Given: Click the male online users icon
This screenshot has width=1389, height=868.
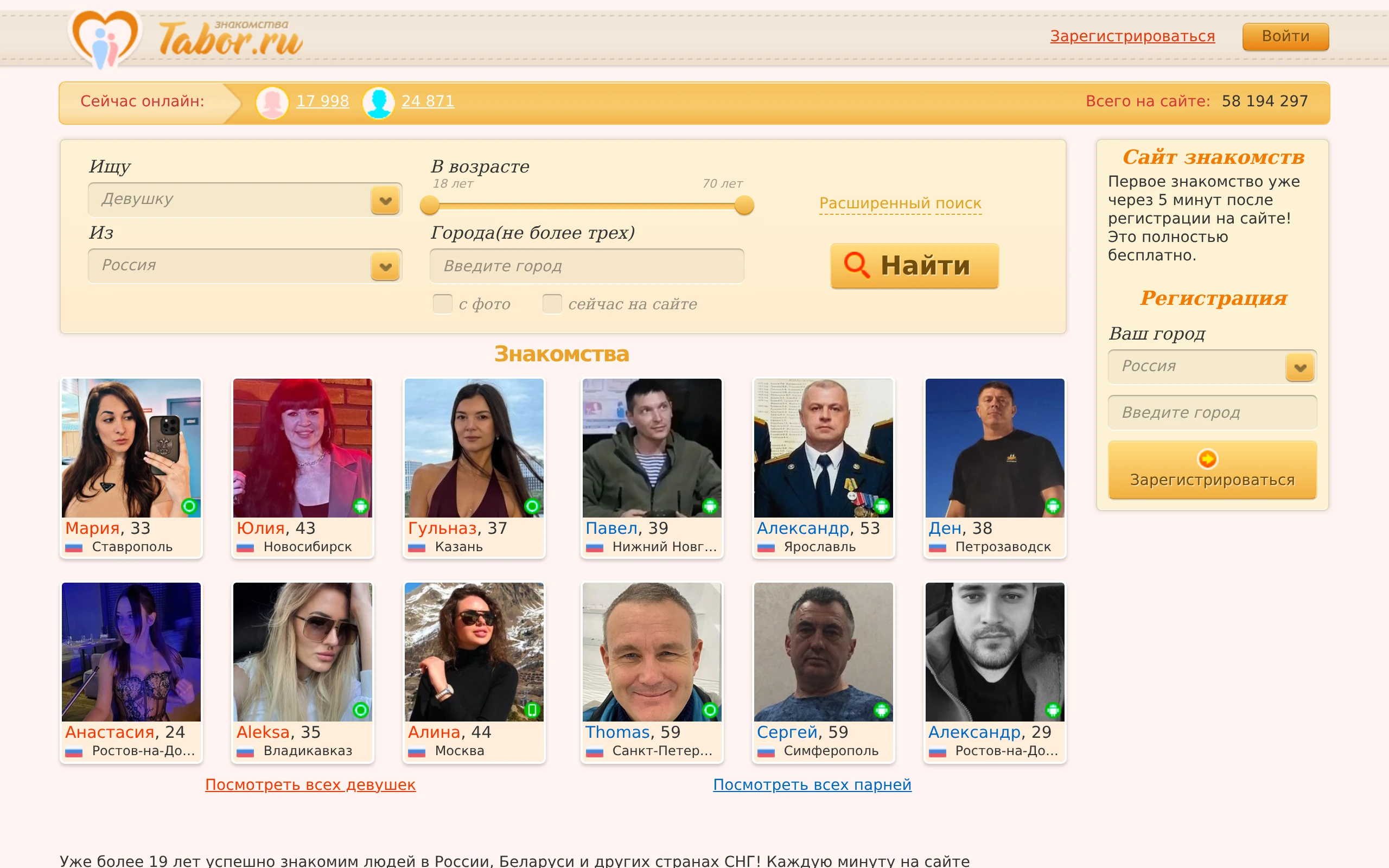Looking at the screenshot, I should click(x=378, y=103).
